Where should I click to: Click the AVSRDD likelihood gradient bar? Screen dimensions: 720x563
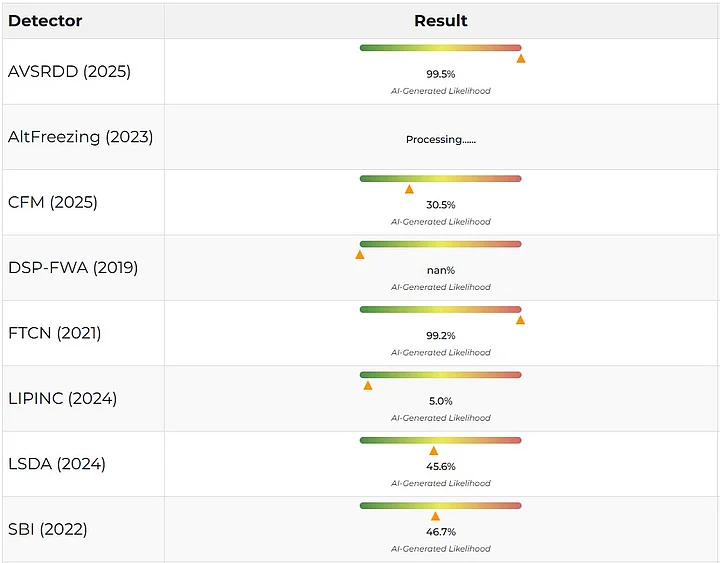pyautogui.click(x=440, y=48)
